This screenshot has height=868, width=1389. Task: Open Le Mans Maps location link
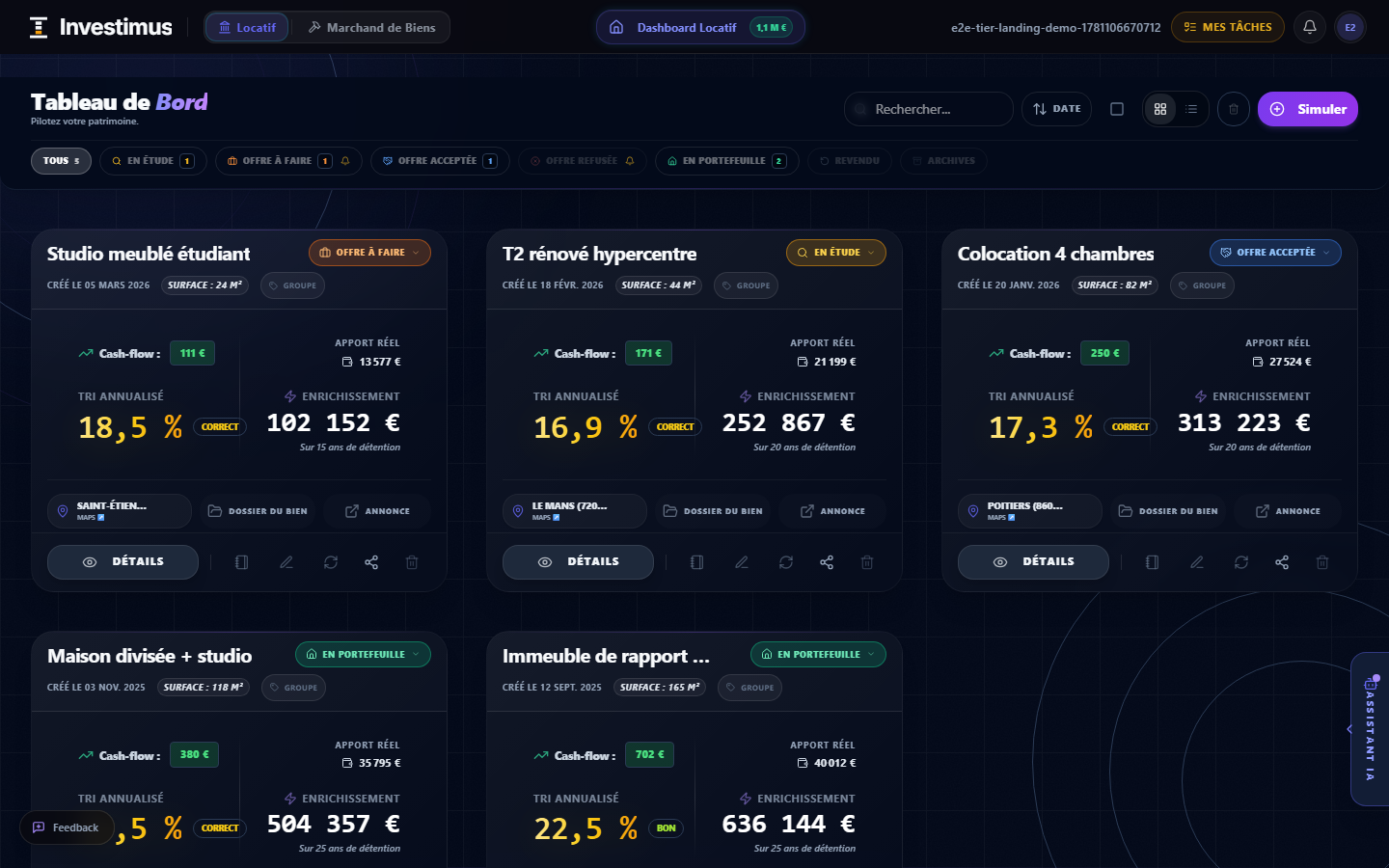coord(575,511)
